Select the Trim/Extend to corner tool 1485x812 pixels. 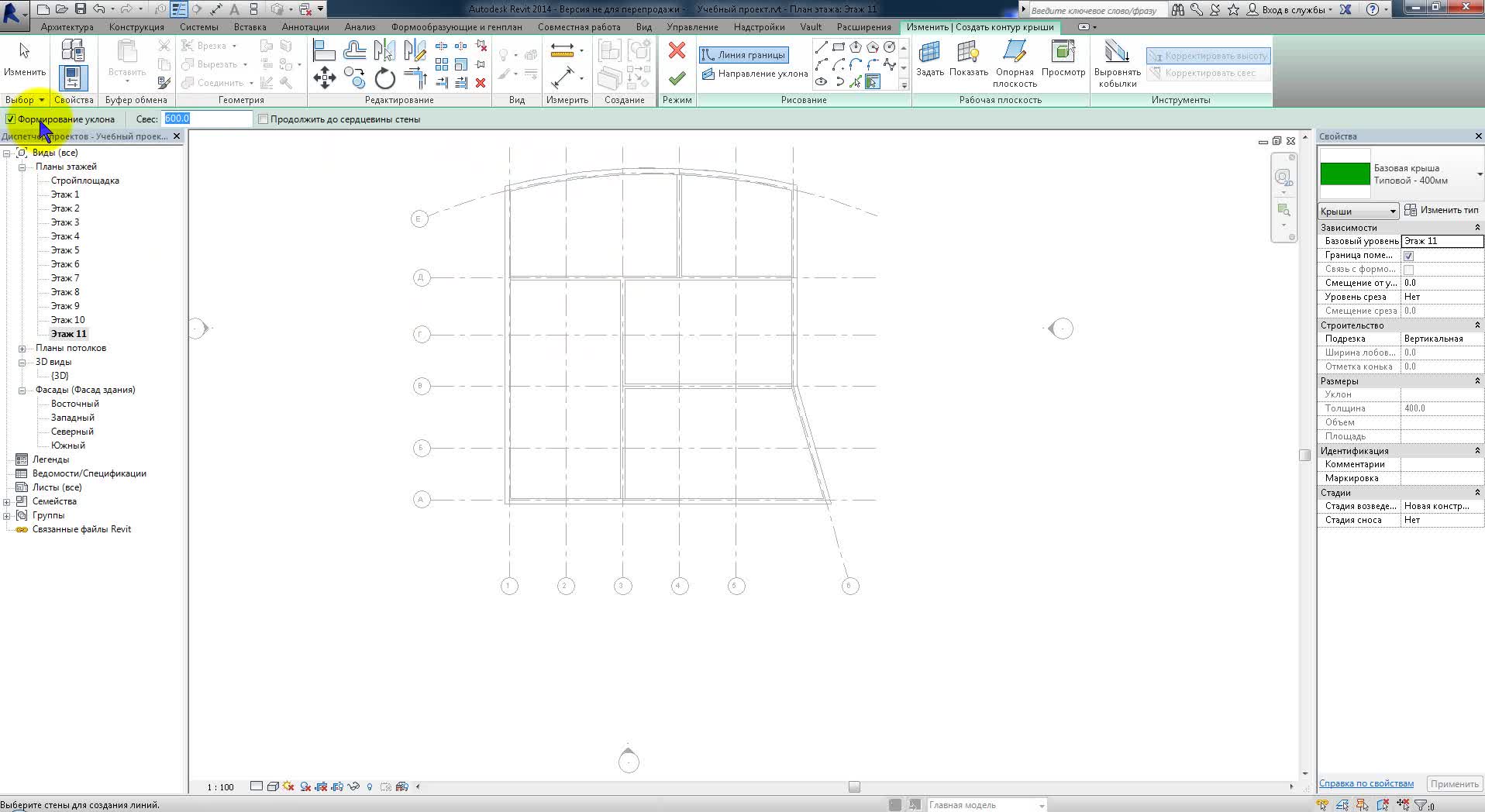pos(415,77)
